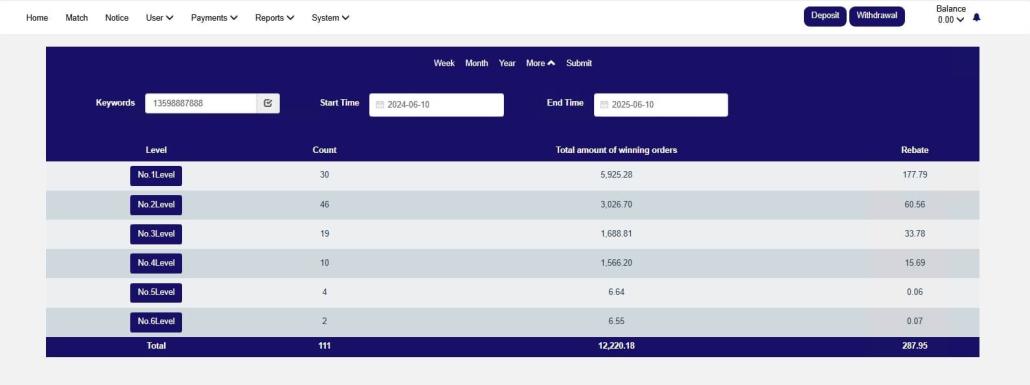1030x385 pixels.
Task: Go to the Home page
Action: pyautogui.click(x=37, y=18)
